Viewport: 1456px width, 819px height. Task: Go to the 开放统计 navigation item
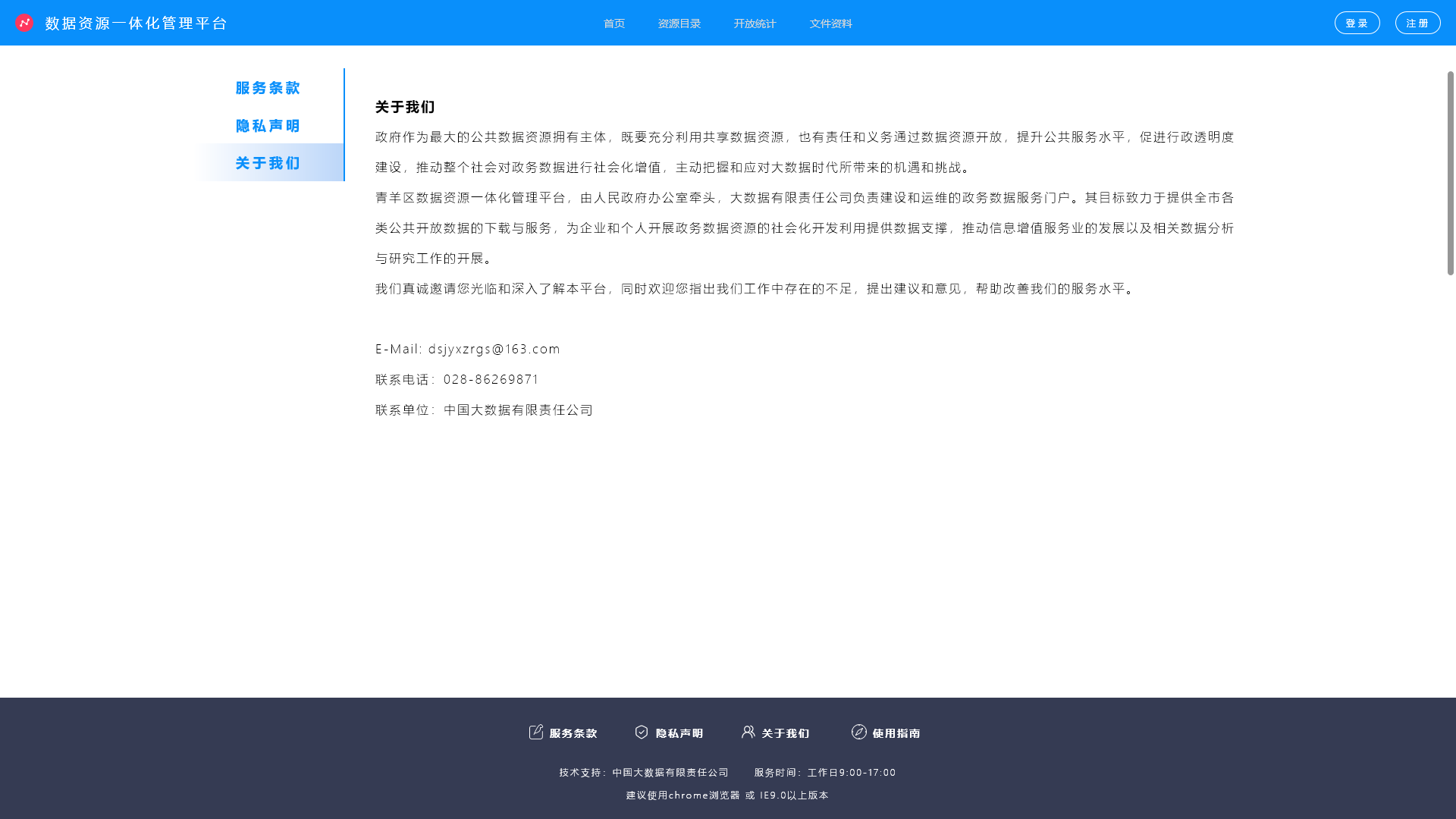pyautogui.click(x=755, y=24)
